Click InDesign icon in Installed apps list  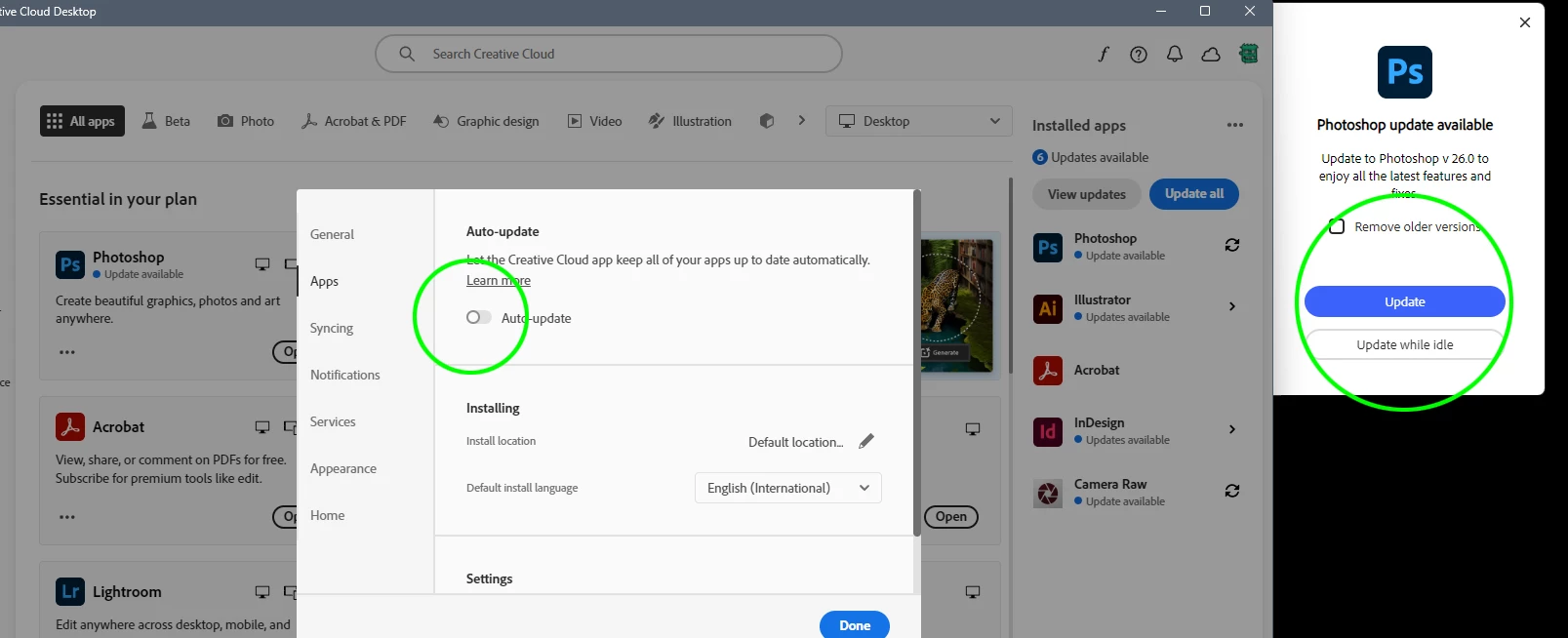1048,431
